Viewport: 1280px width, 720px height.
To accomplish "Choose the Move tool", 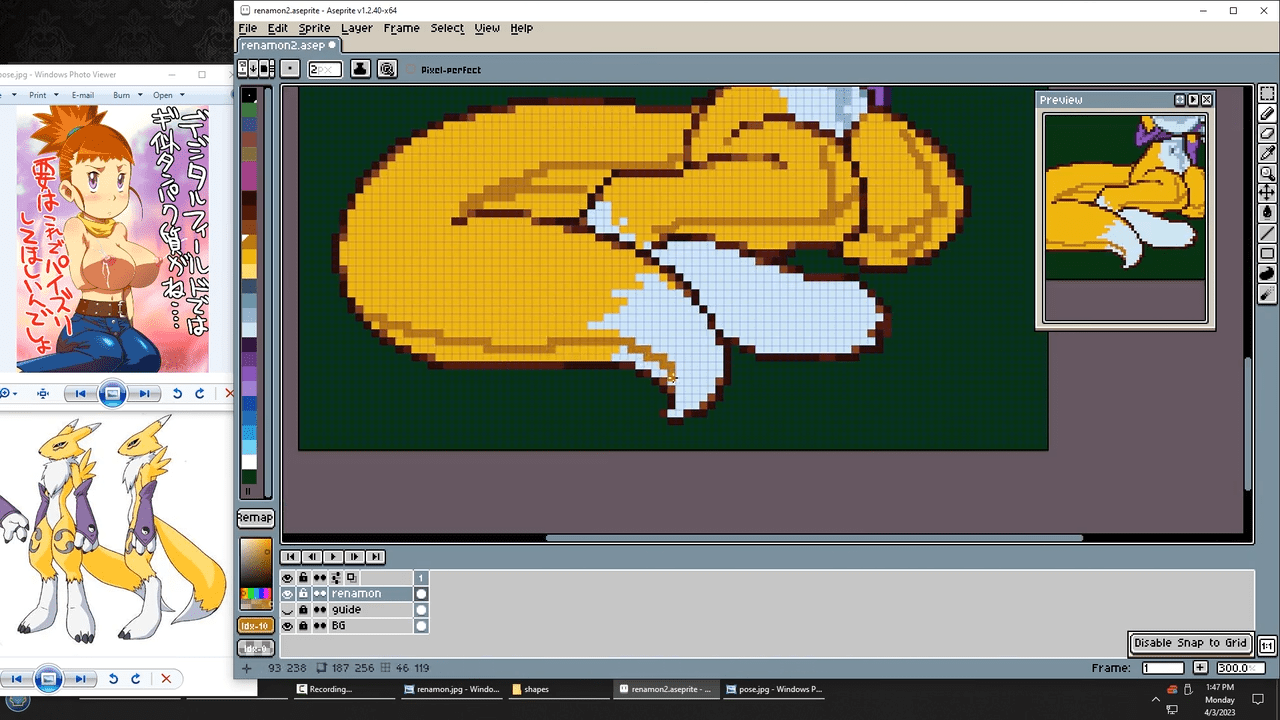I will pos(1267,192).
